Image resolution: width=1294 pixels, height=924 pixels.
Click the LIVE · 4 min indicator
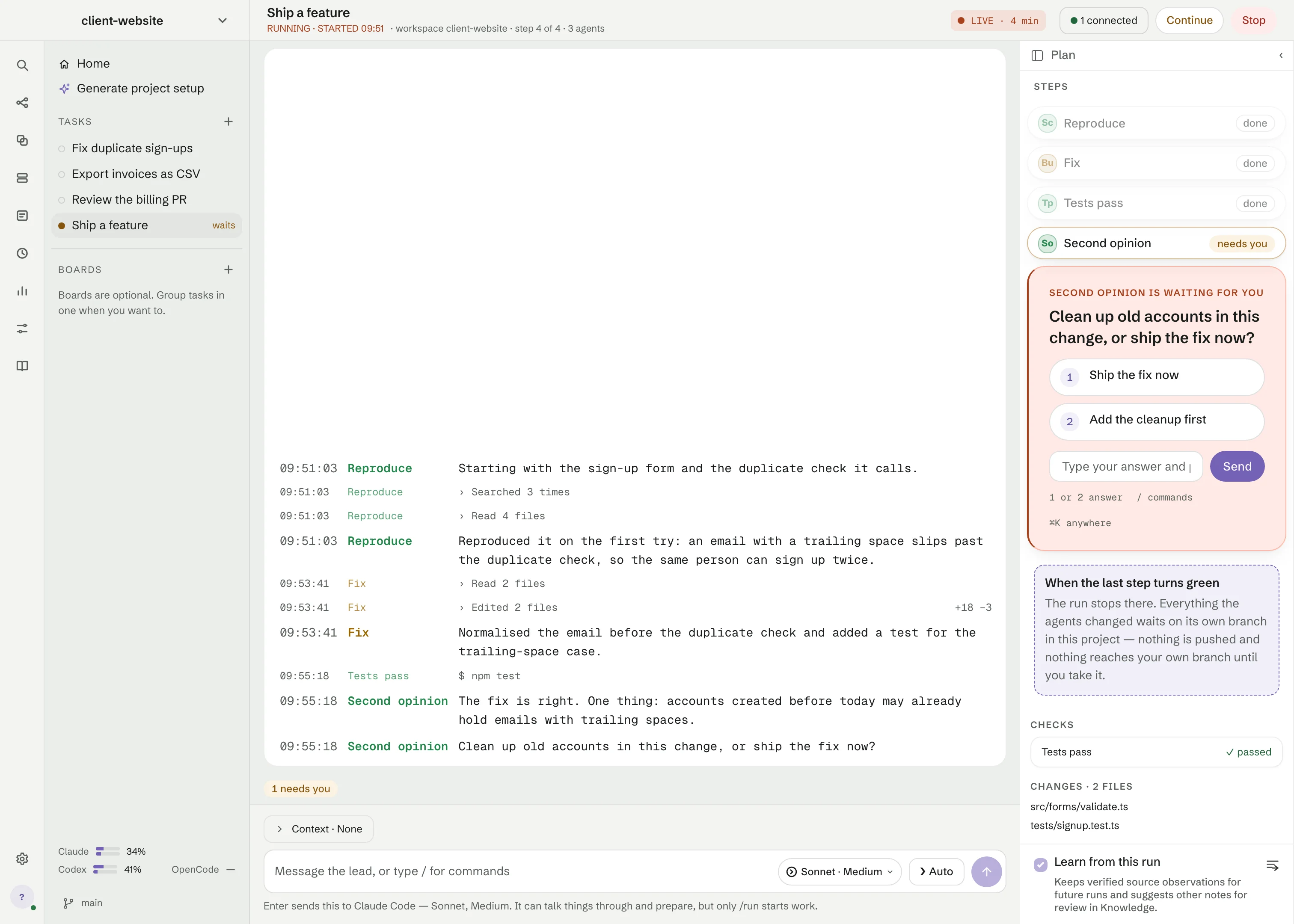(997, 21)
